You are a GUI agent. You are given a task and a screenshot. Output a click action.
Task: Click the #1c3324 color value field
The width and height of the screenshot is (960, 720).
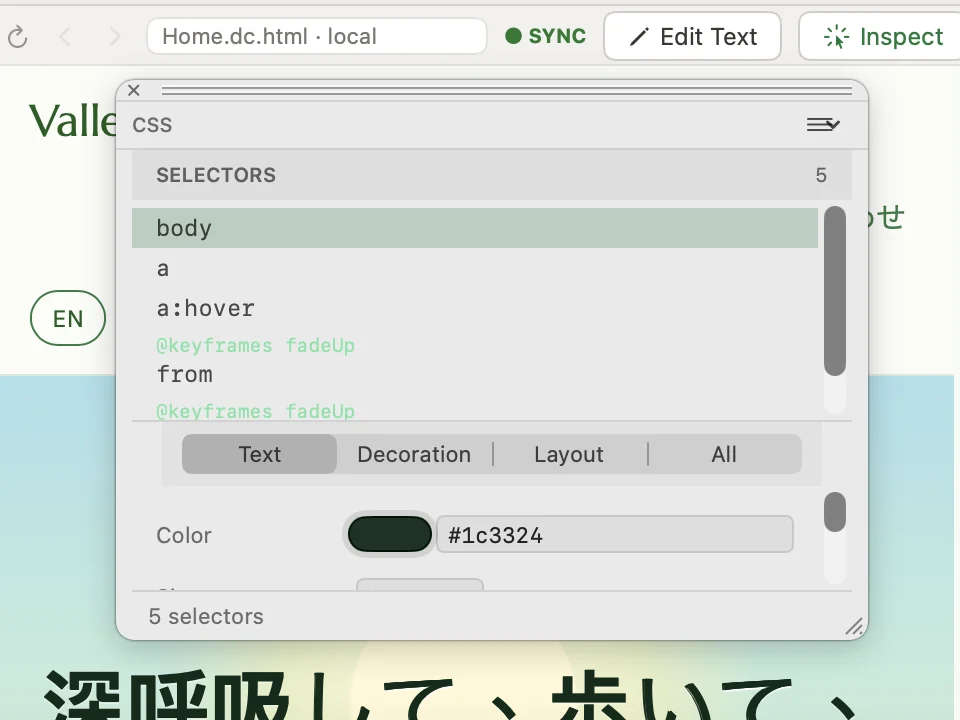[615, 534]
